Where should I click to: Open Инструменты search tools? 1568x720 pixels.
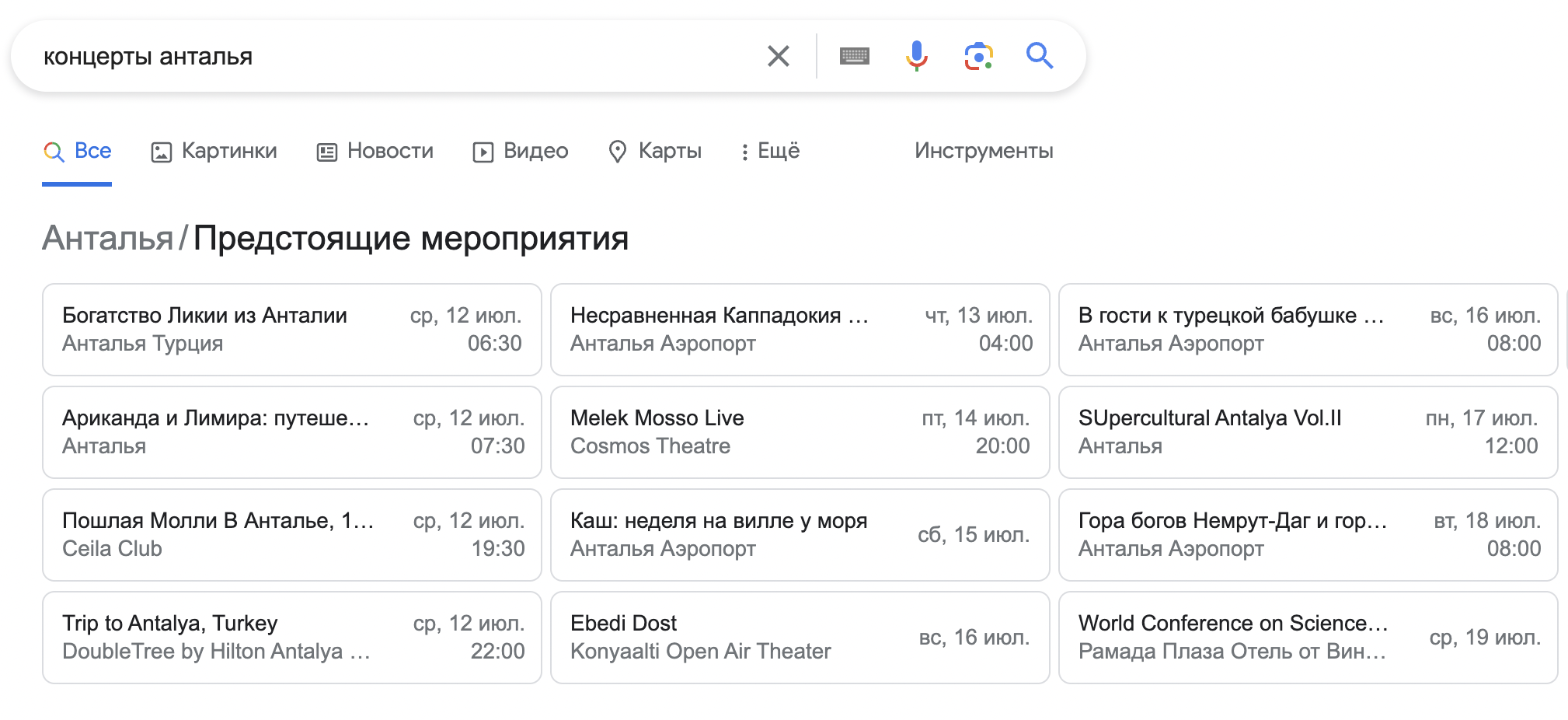click(983, 151)
